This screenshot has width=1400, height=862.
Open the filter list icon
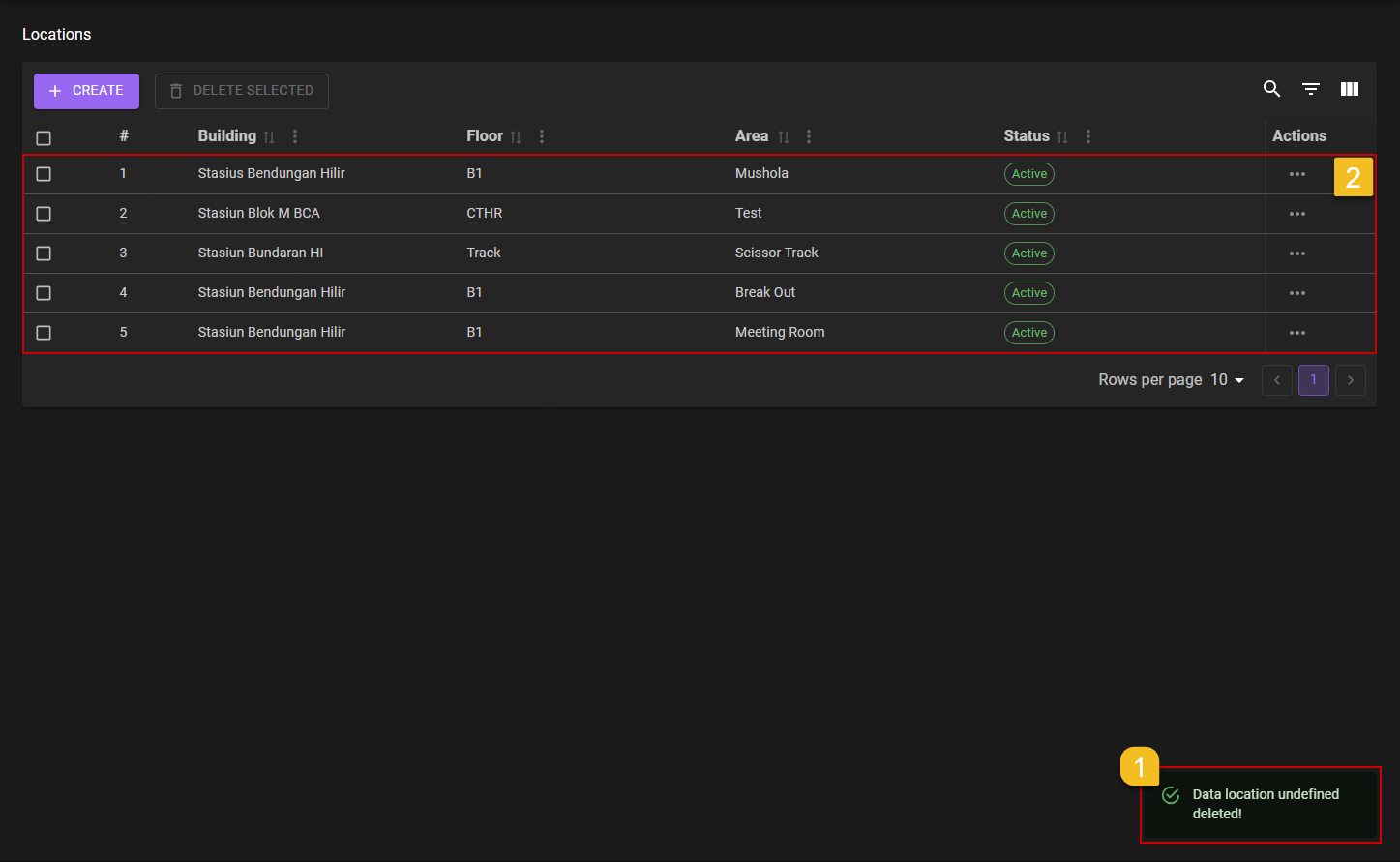click(x=1310, y=89)
